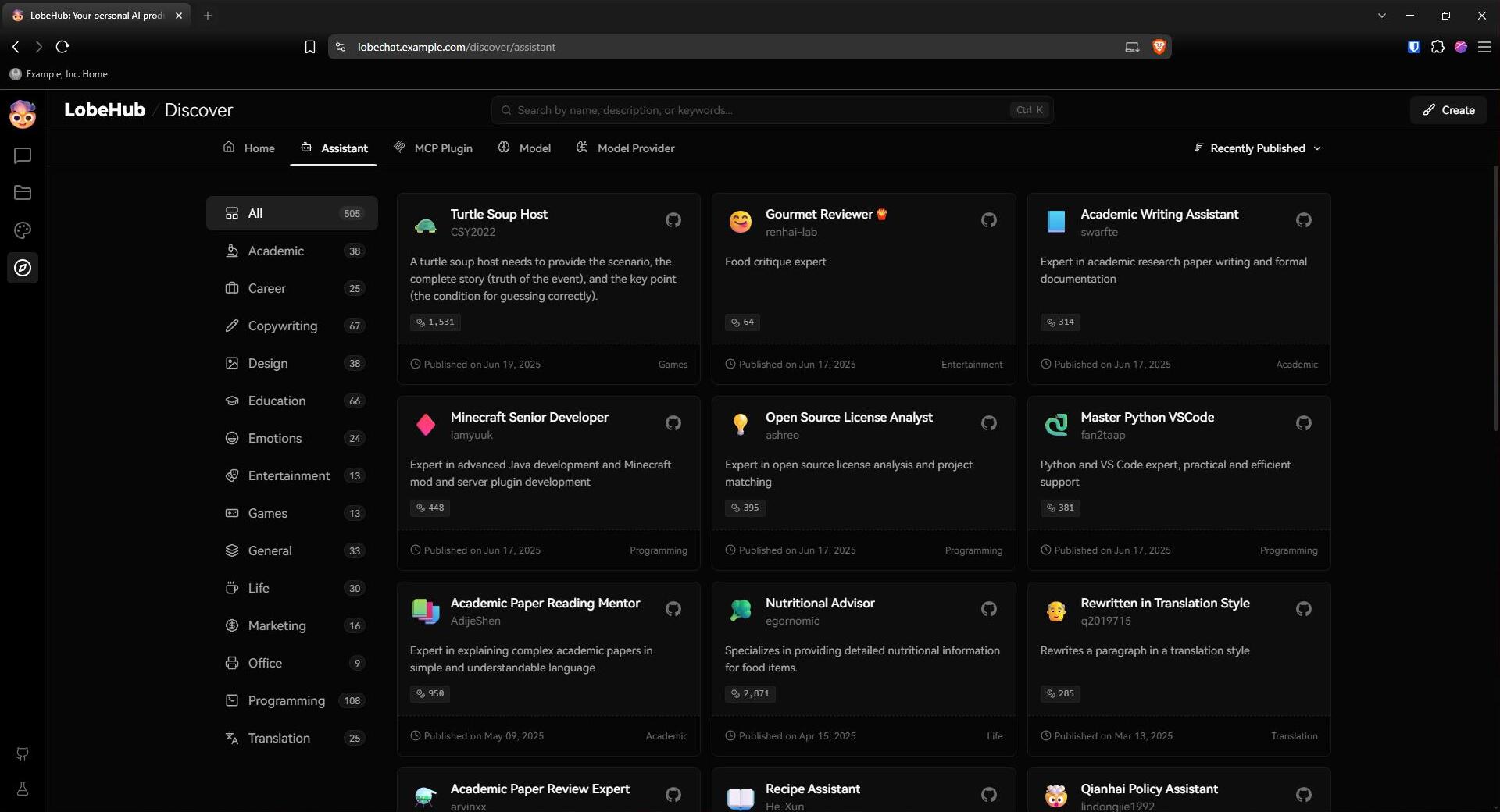Click the search assistants input field

(773, 110)
